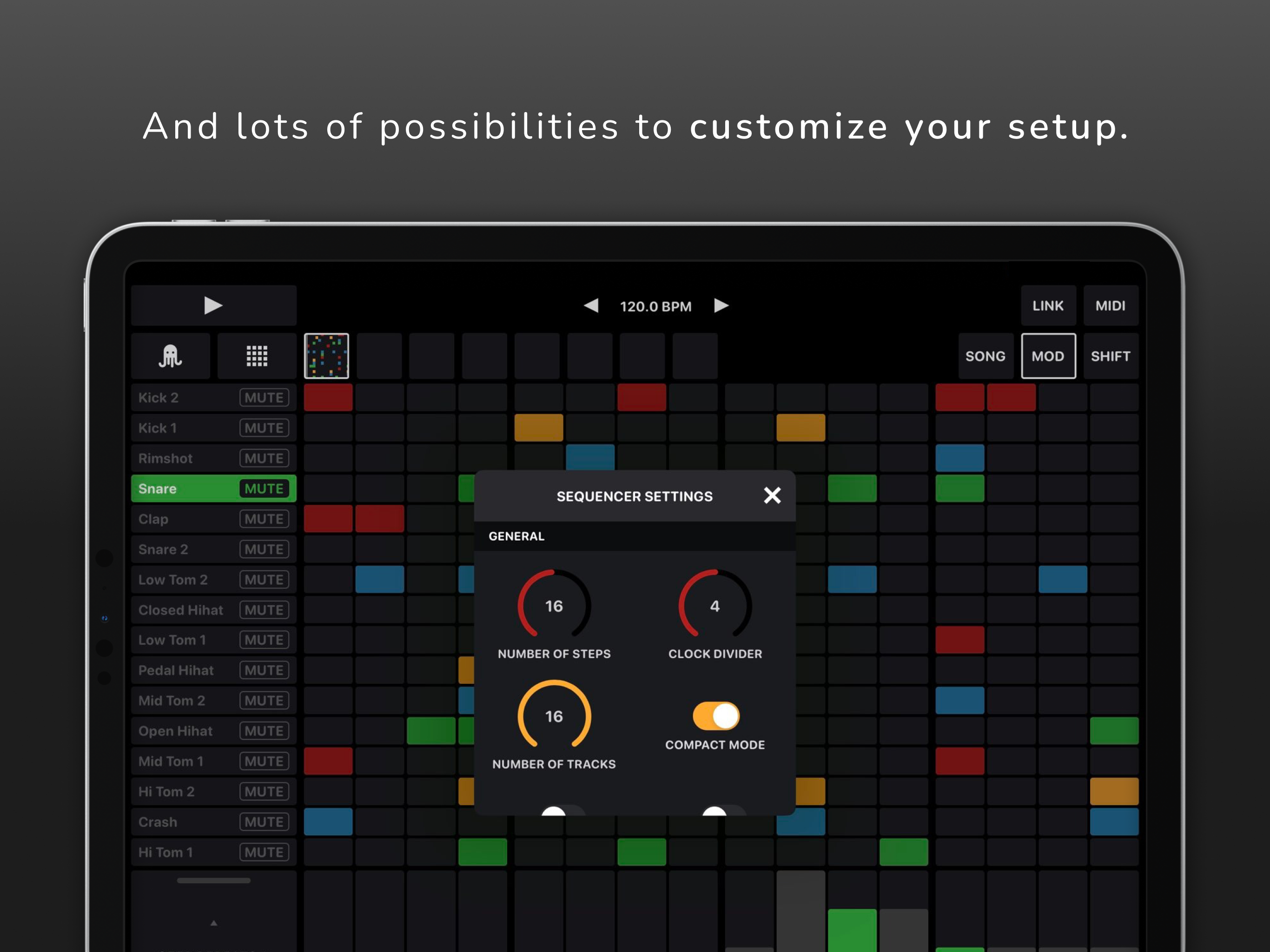Mute the Low Tom 2 track

pos(264,580)
